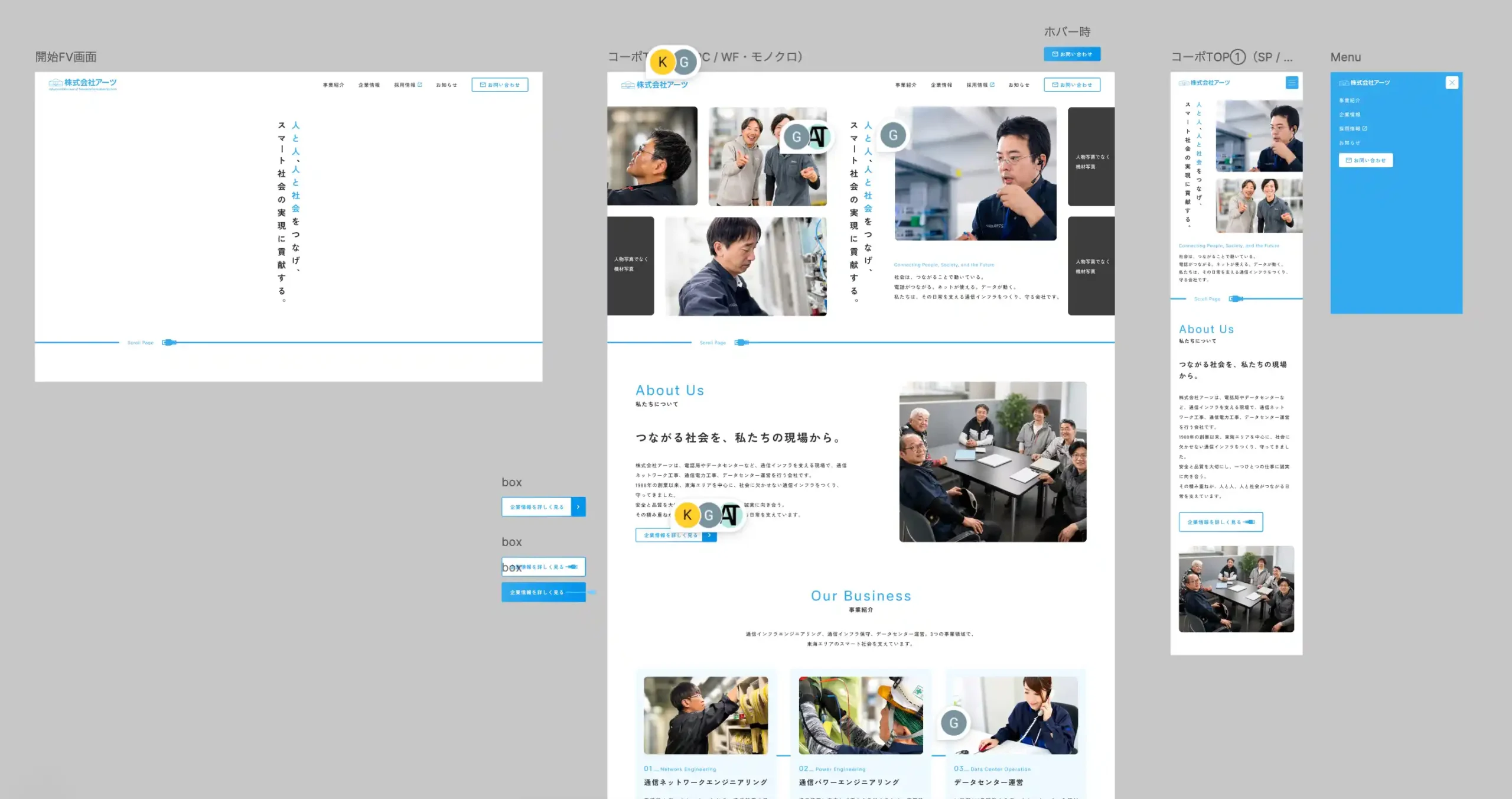Click お知らせ in the 開始FV画面 header nav
The height and width of the screenshot is (799, 1512).
tap(447, 85)
